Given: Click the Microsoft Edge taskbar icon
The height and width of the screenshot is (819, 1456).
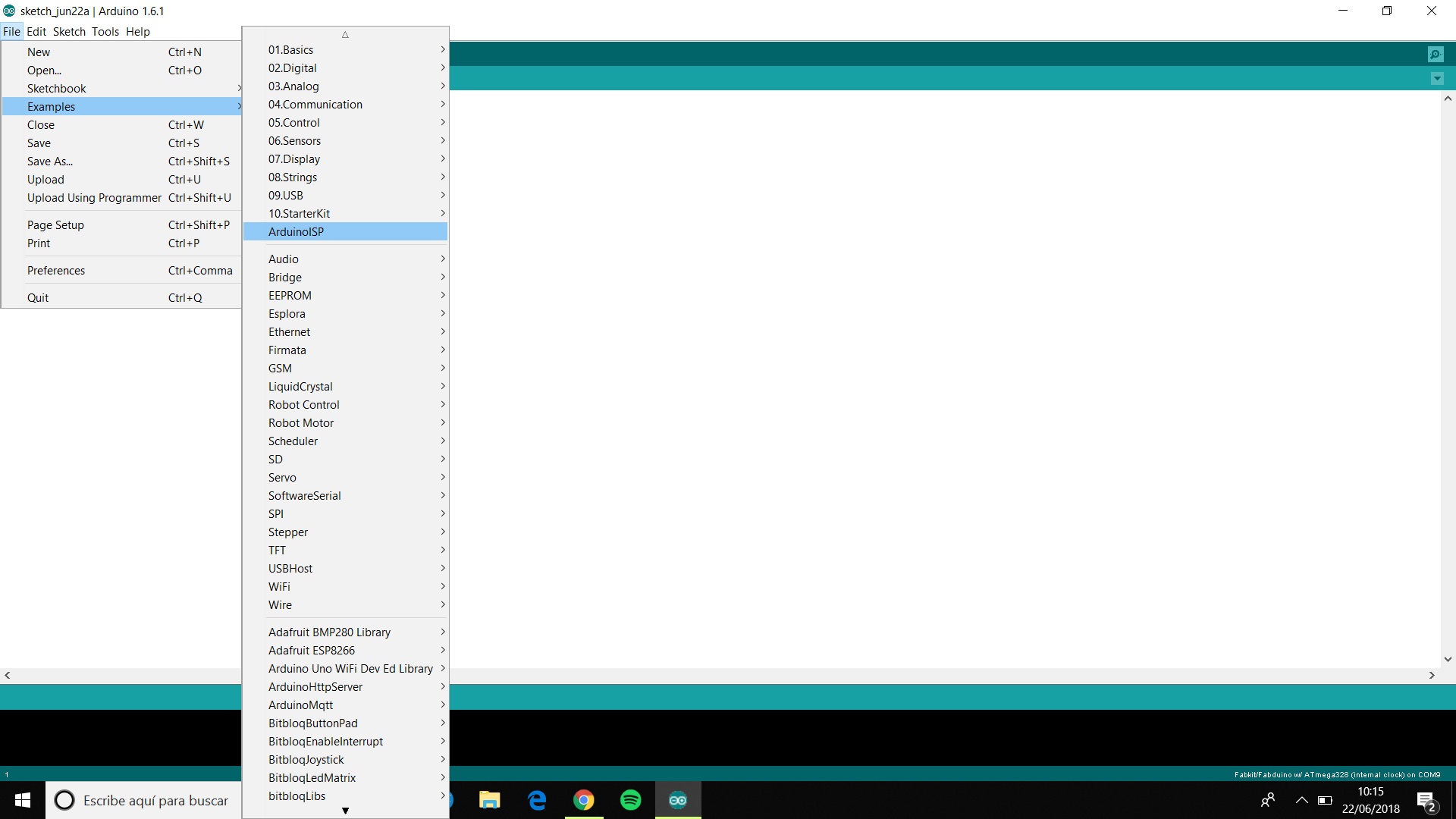Looking at the screenshot, I should tap(537, 800).
